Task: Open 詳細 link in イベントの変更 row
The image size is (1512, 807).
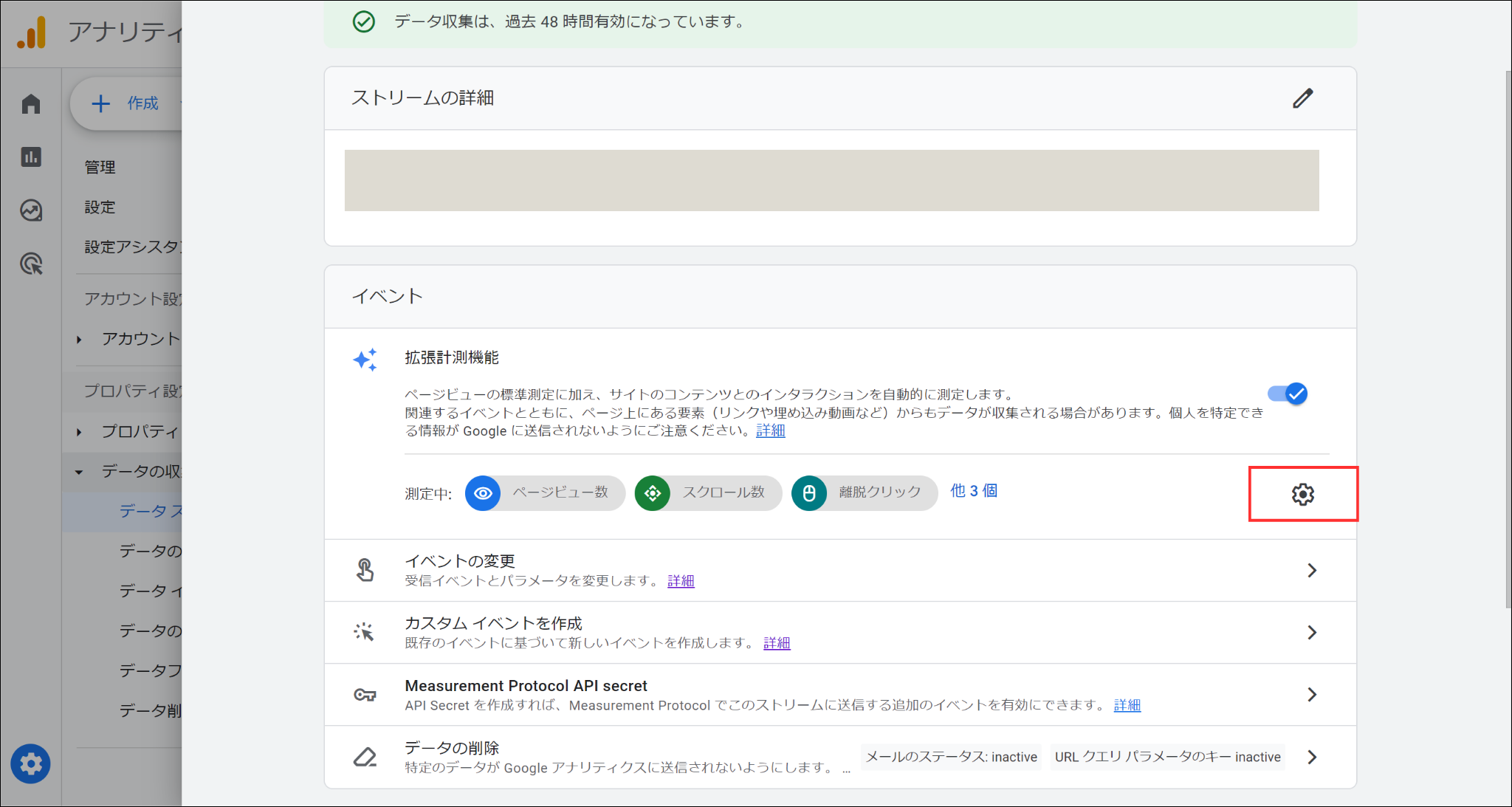Action: pos(681,581)
